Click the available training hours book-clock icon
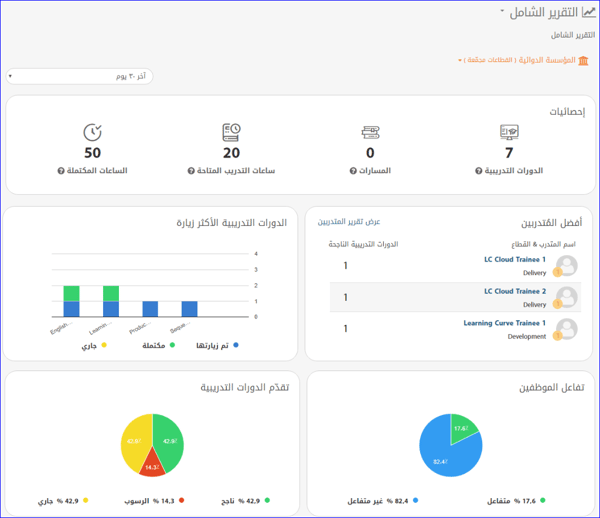Viewport: 600px width, 518px height. (x=232, y=132)
